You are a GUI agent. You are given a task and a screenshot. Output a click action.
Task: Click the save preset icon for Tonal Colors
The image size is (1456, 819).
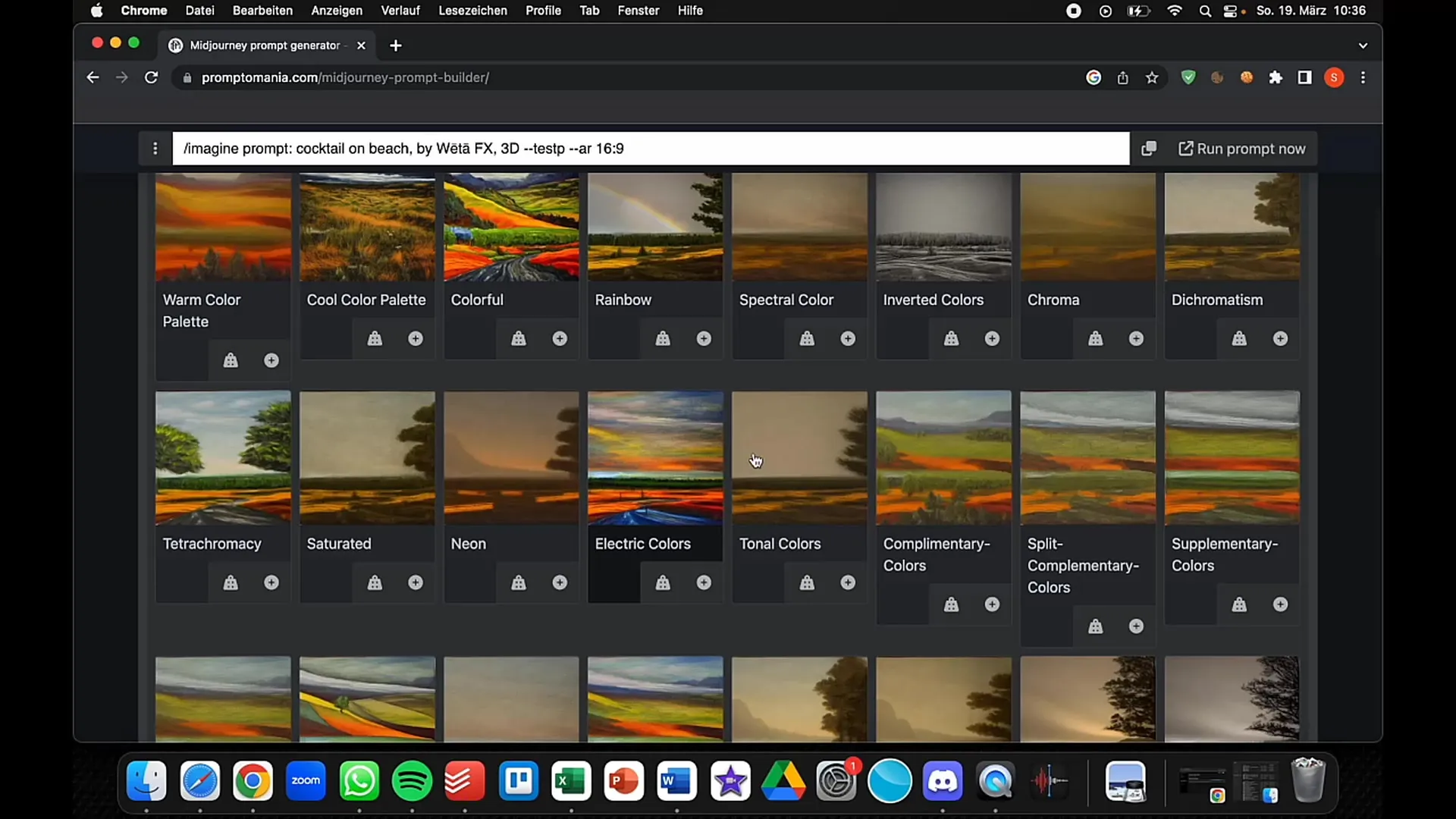coord(808,582)
